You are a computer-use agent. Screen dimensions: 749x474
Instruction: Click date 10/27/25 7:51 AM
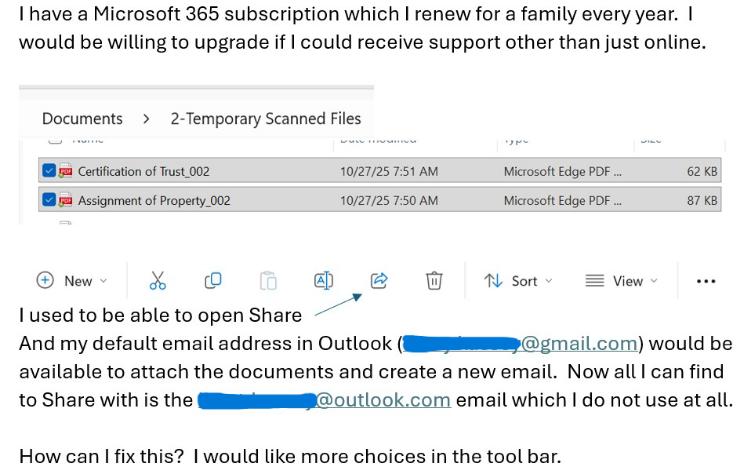(x=389, y=172)
